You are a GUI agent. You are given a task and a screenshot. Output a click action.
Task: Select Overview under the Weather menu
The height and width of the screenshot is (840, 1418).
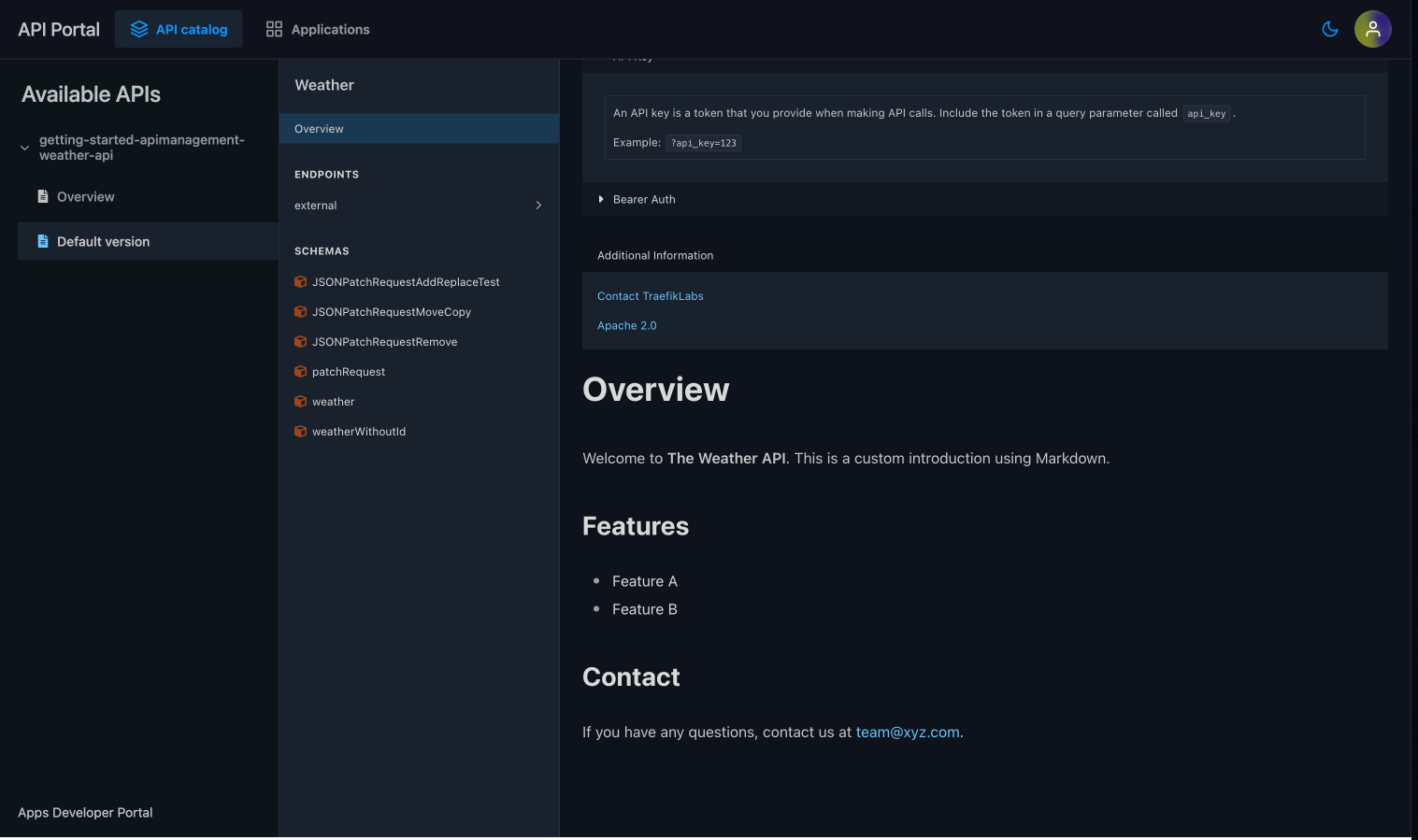[x=319, y=128]
